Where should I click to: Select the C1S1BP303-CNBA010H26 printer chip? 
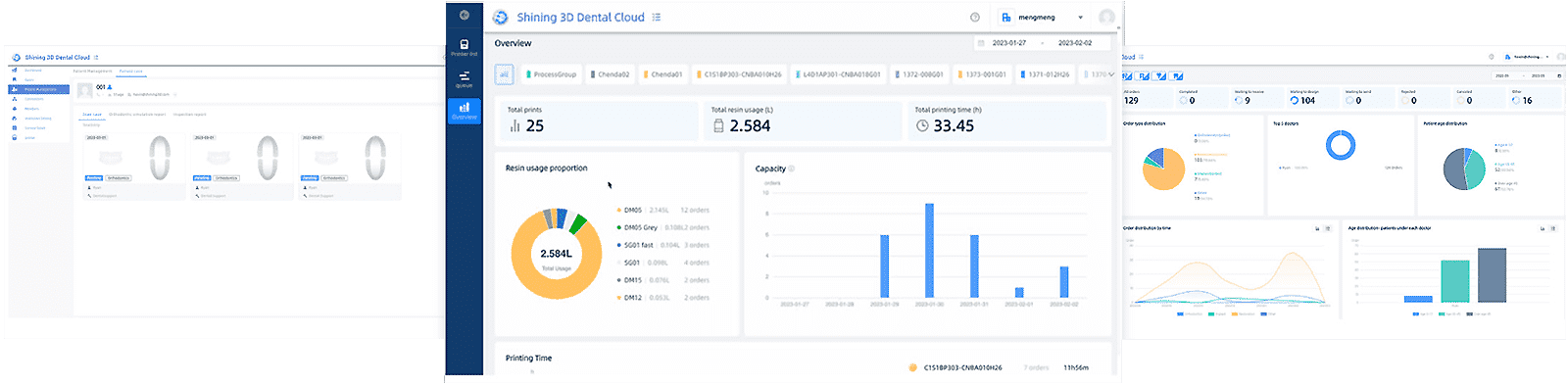(740, 73)
